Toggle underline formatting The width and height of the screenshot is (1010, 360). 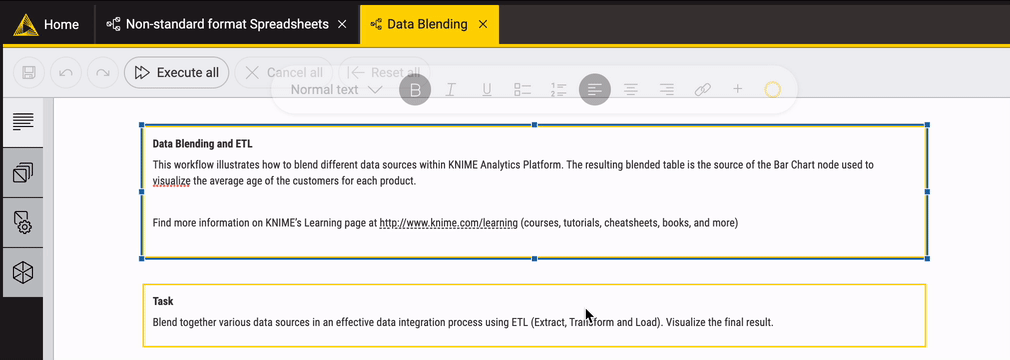point(487,90)
